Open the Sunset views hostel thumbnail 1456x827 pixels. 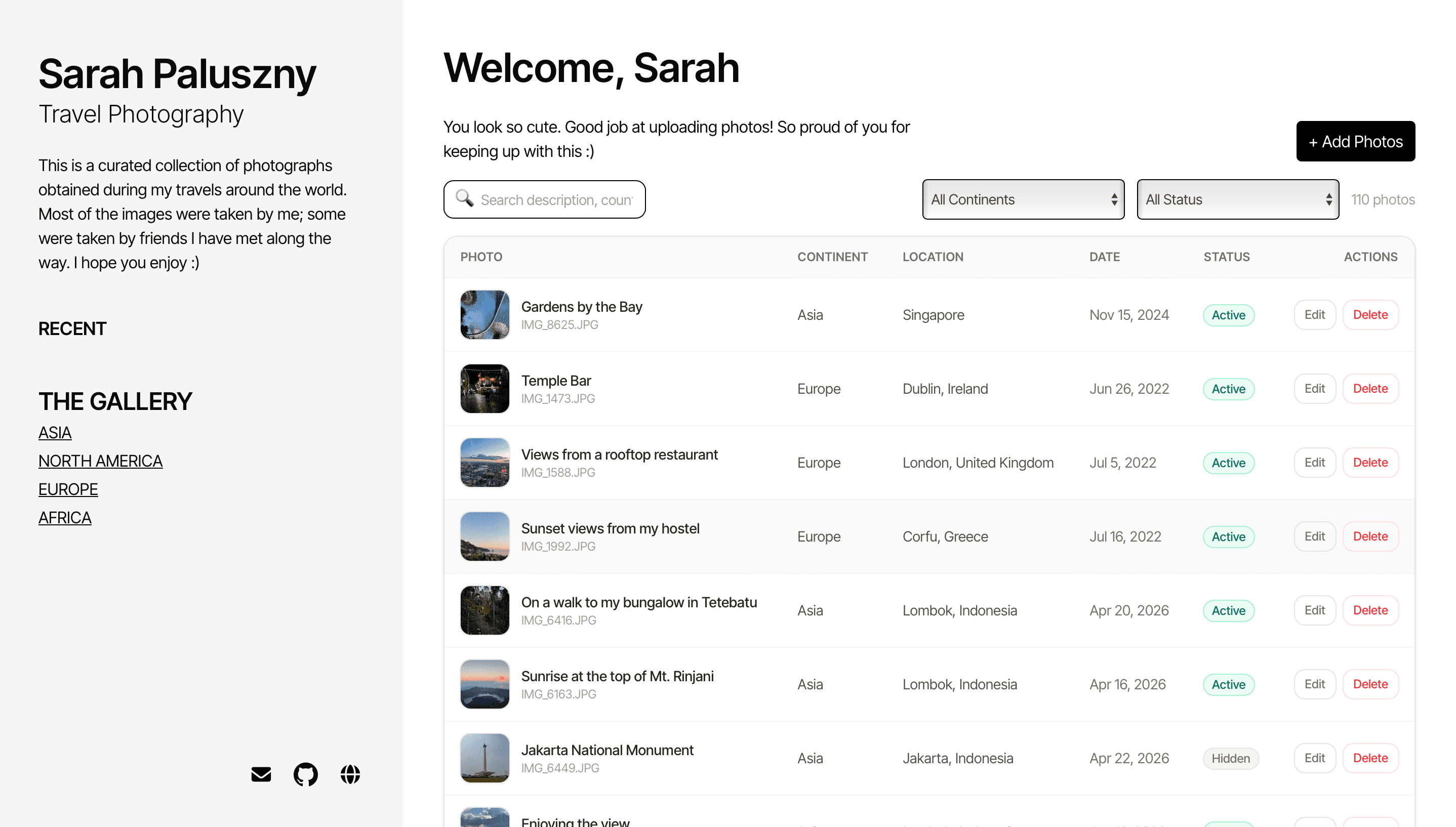coord(484,536)
